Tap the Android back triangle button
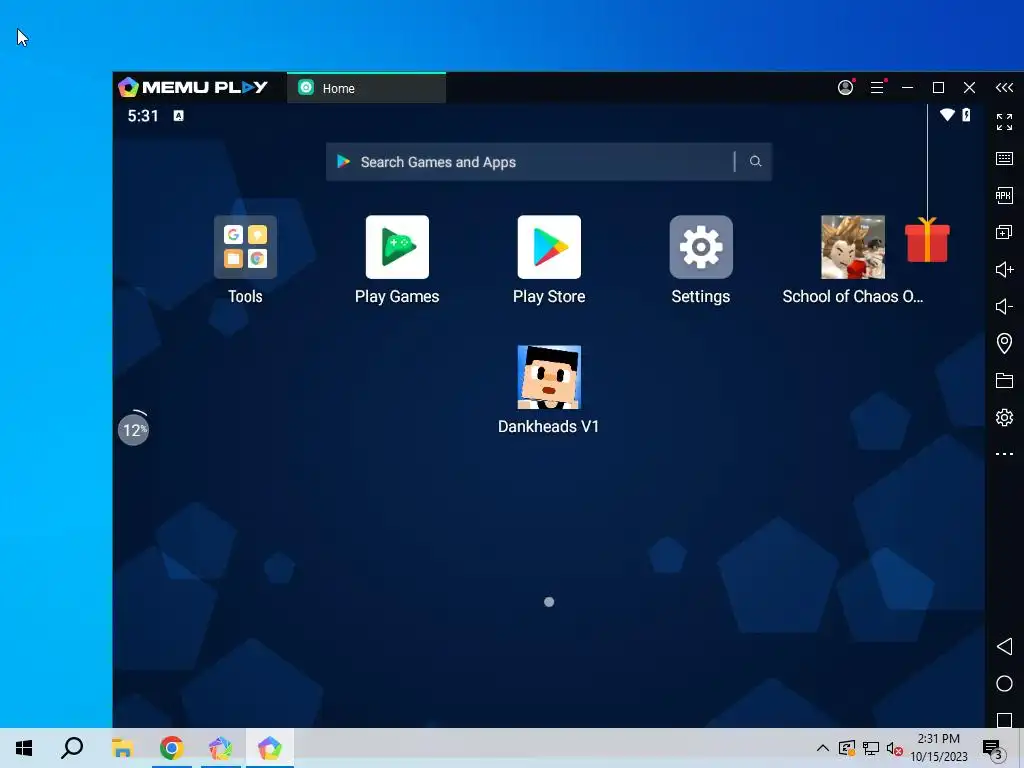The image size is (1024, 768). tap(1004, 647)
